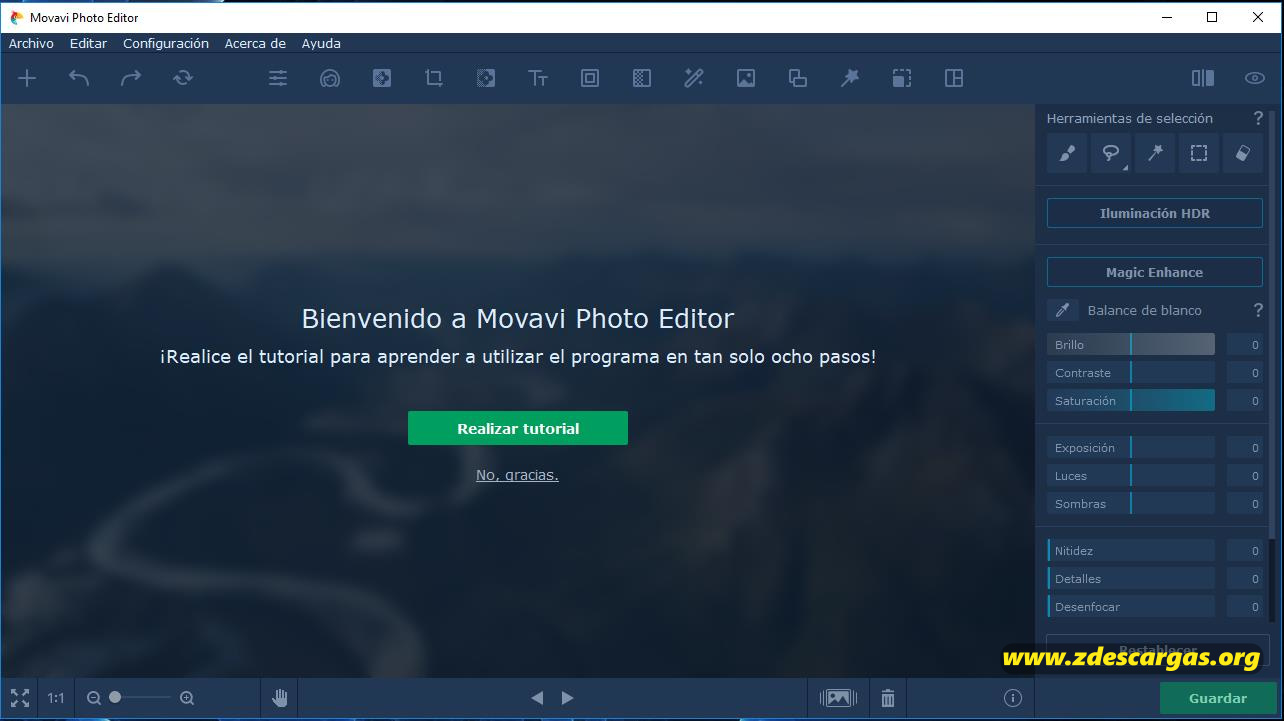Toggle before/after split comparison view
Viewport: 1284px width, 721px height.
coord(1203,78)
